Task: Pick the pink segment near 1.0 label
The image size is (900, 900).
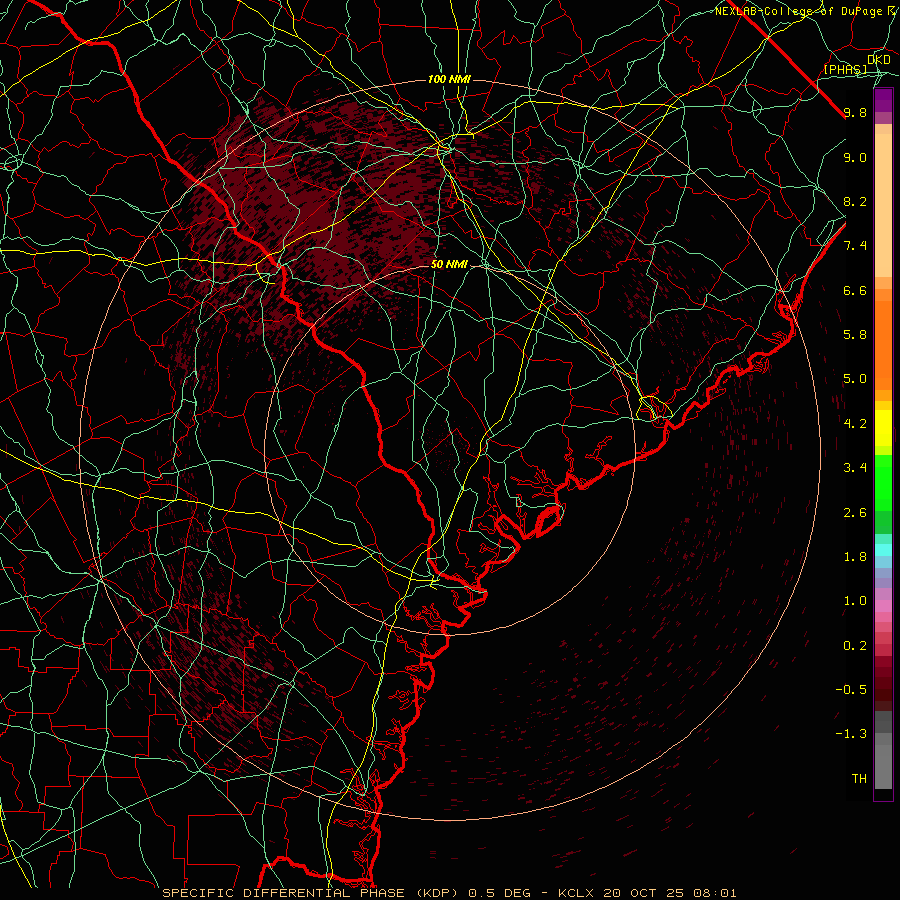Action: click(883, 606)
